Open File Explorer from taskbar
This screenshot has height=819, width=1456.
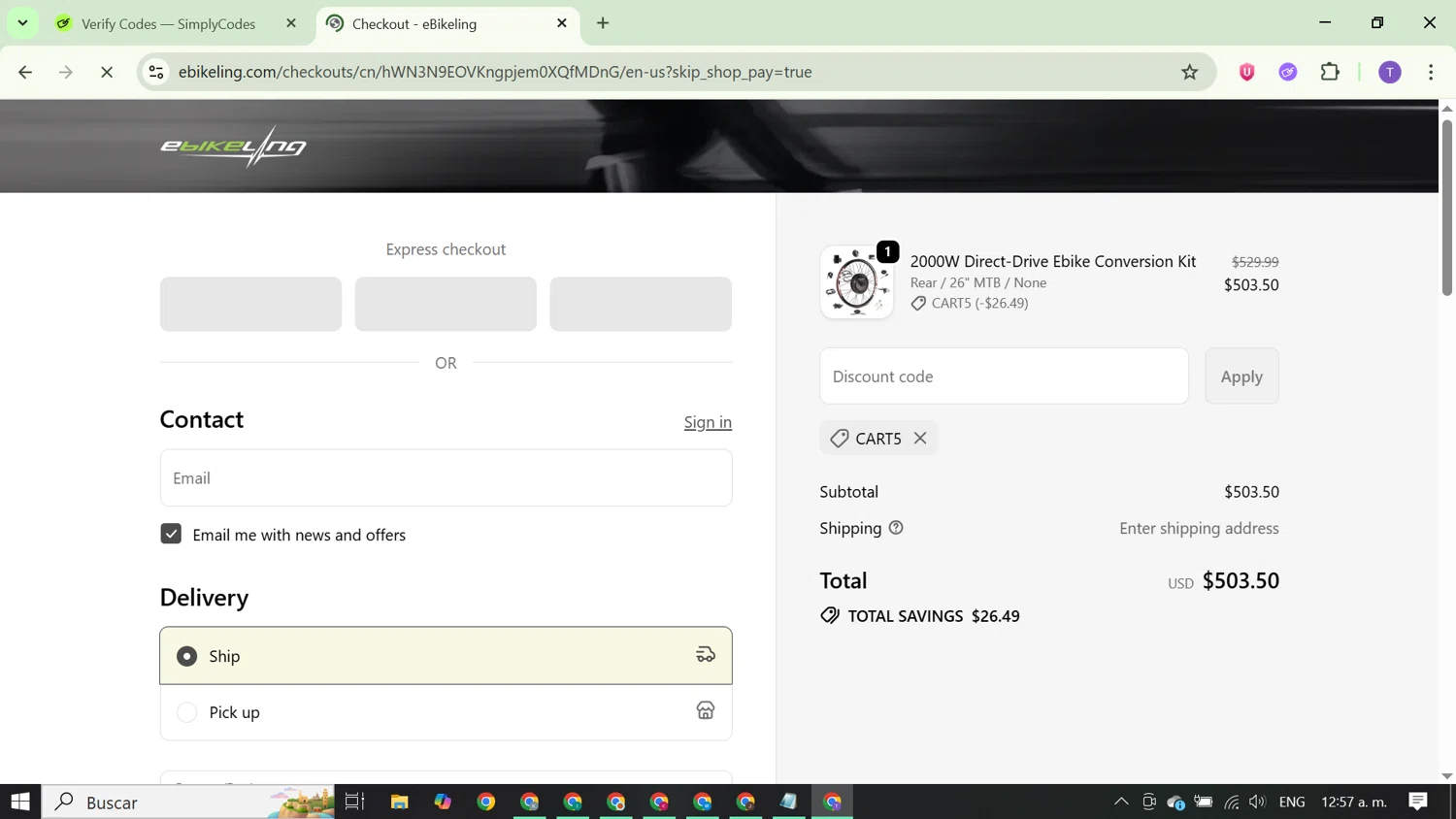tap(399, 802)
